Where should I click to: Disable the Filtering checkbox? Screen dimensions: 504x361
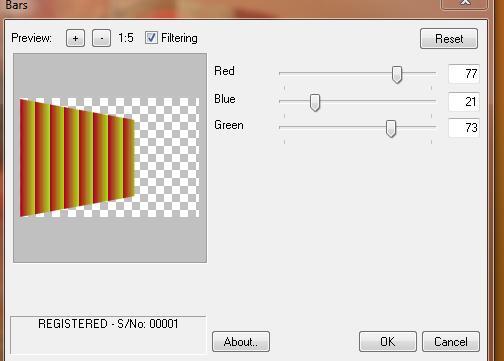pyautogui.click(x=151, y=38)
